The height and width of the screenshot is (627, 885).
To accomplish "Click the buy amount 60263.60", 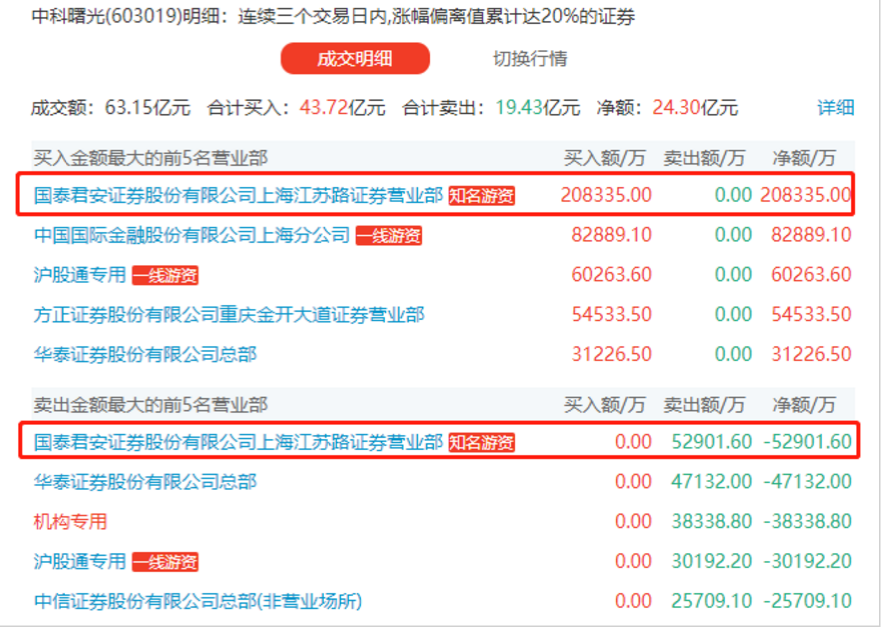I will 612,275.
